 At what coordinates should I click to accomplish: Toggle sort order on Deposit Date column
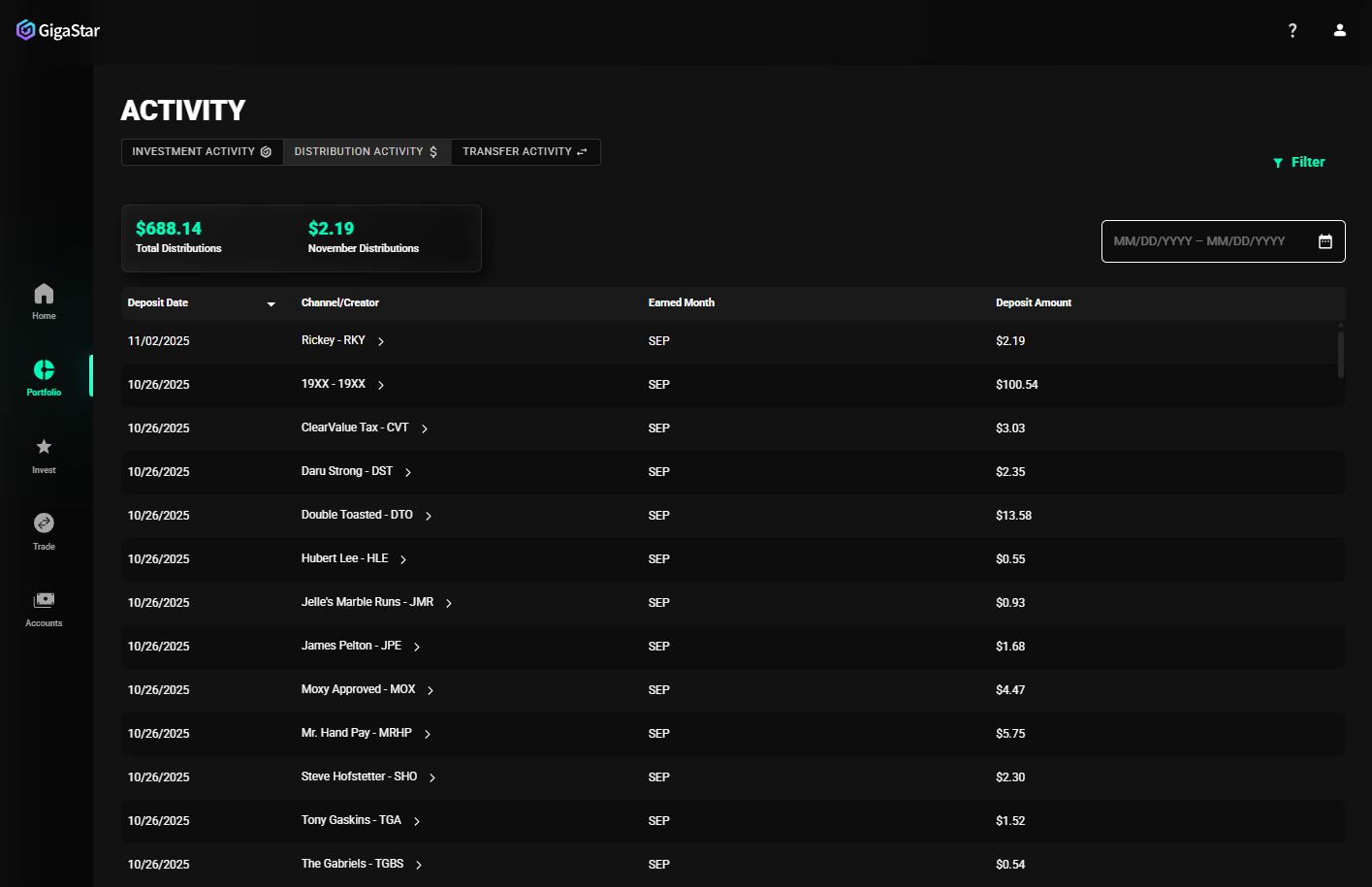tap(271, 303)
